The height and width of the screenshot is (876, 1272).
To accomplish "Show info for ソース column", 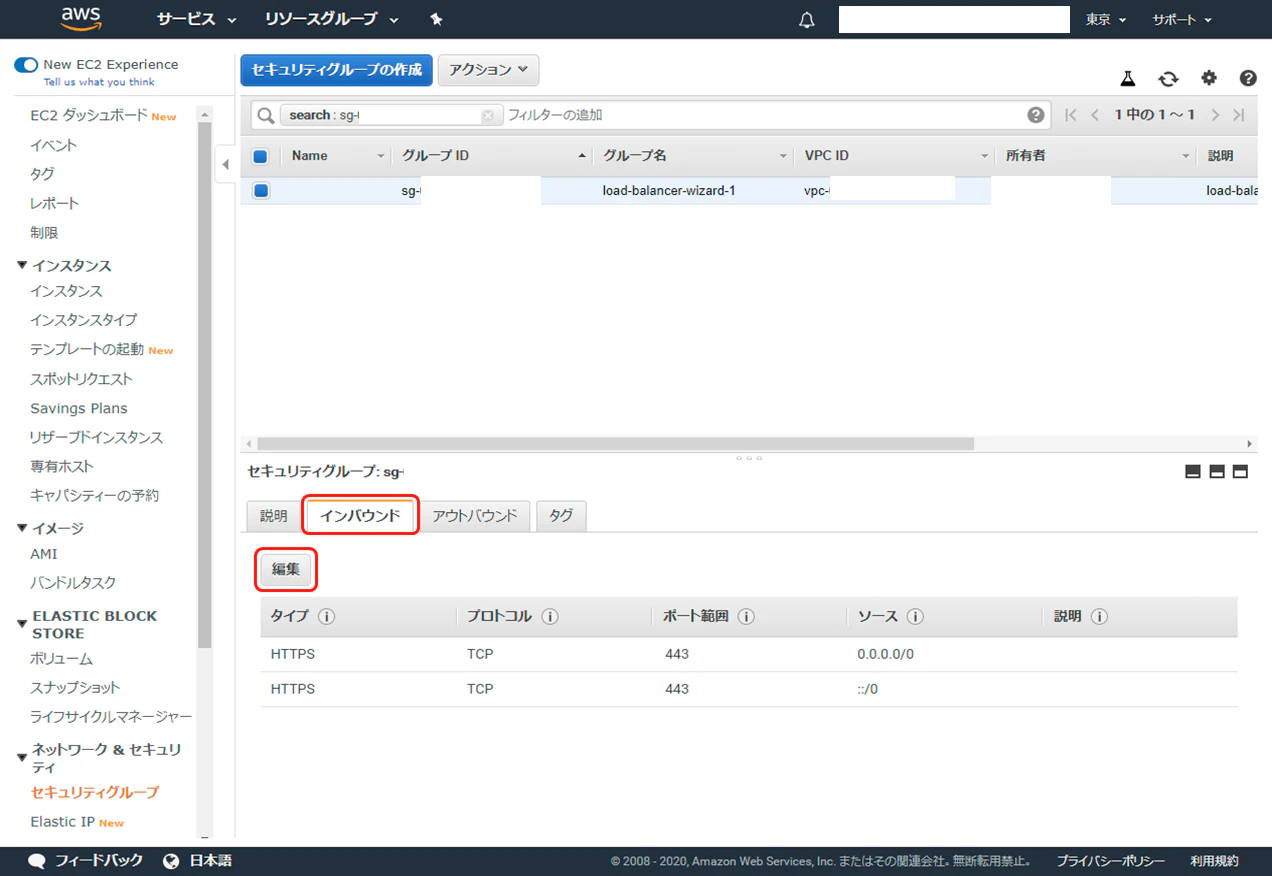I will tap(915, 617).
